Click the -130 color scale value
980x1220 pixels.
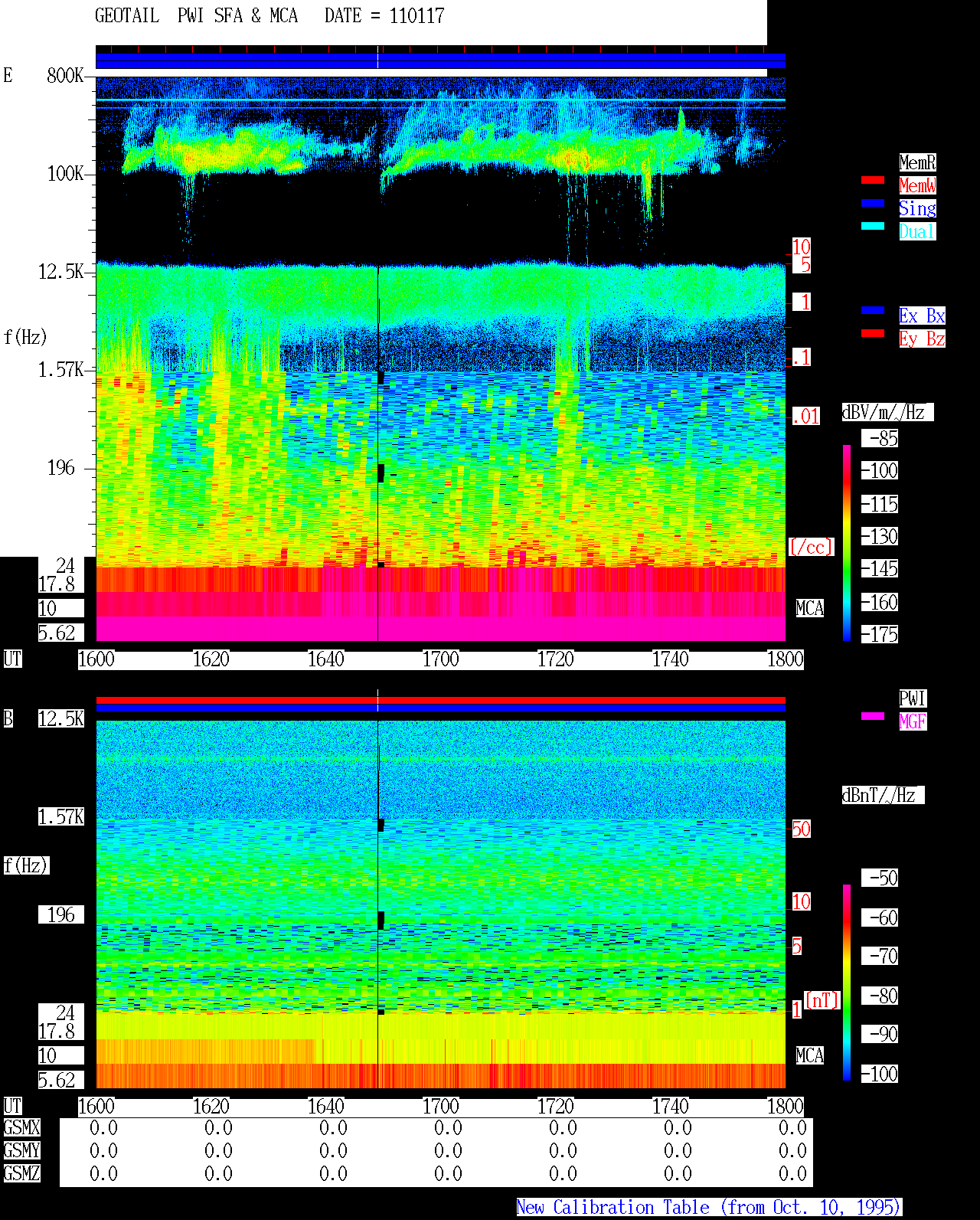pyautogui.click(x=880, y=536)
